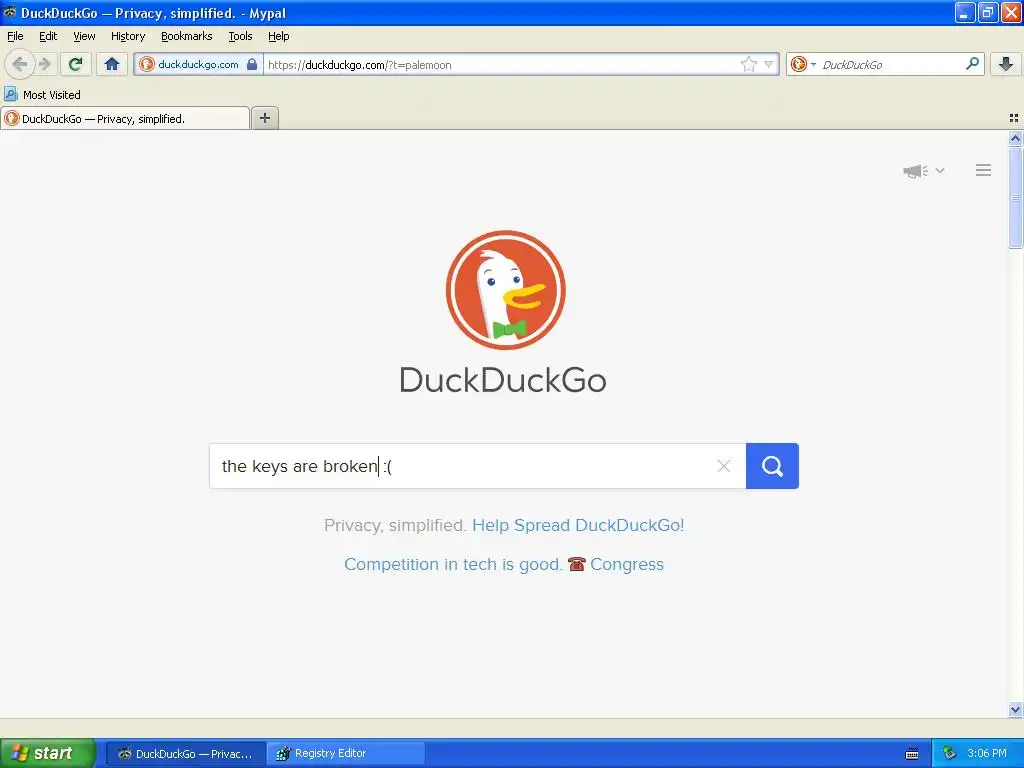Go forward using the forward arrow
This screenshot has height=768, width=1024.
coord(44,64)
